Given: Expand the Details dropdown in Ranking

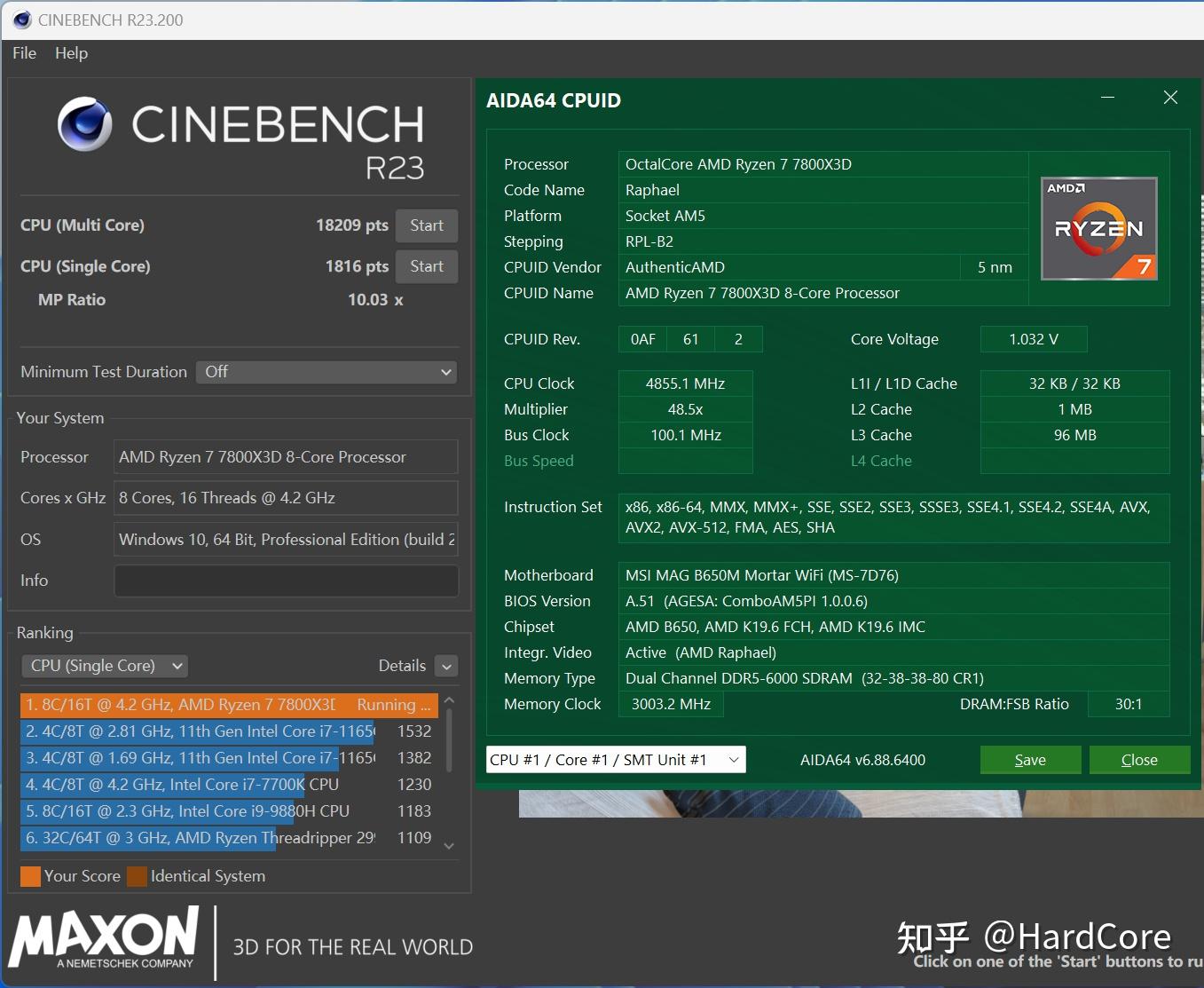Looking at the screenshot, I should [x=445, y=665].
